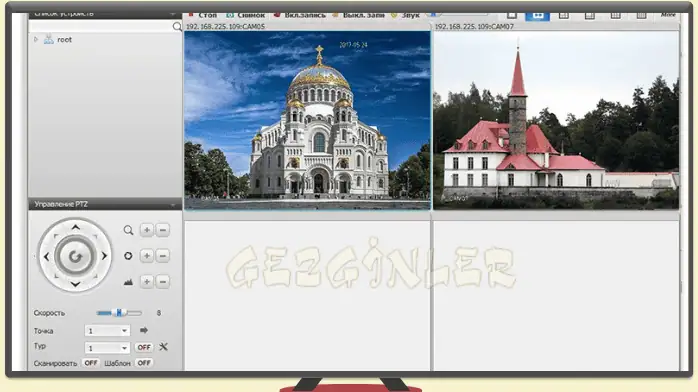
Task: Move PTZ diagonally down-right
Action: [95, 276]
